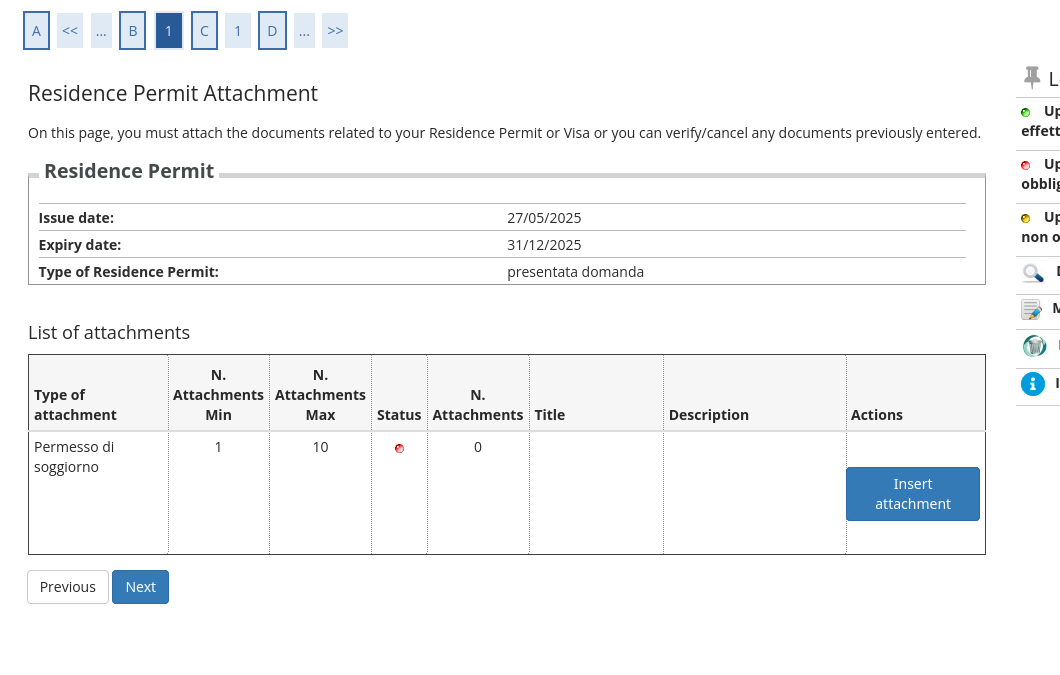Click the pushpin icon in the legend header
The image size is (1060, 675).
pos(1032,78)
